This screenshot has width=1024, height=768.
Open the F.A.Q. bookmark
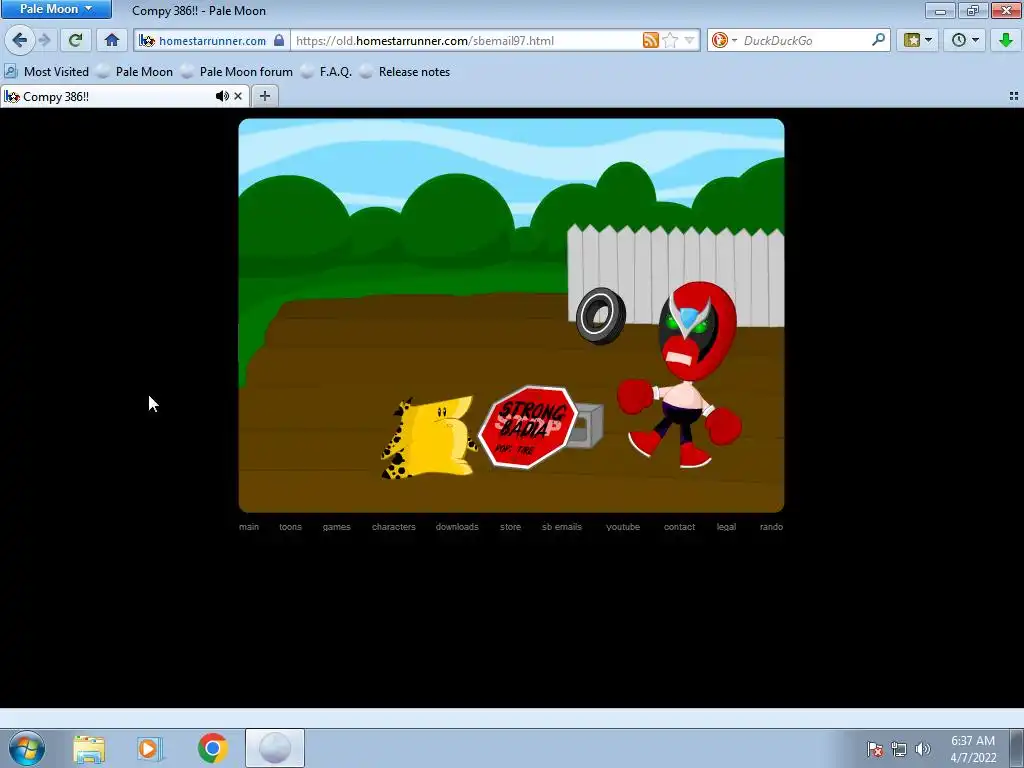pyautogui.click(x=327, y=72)
